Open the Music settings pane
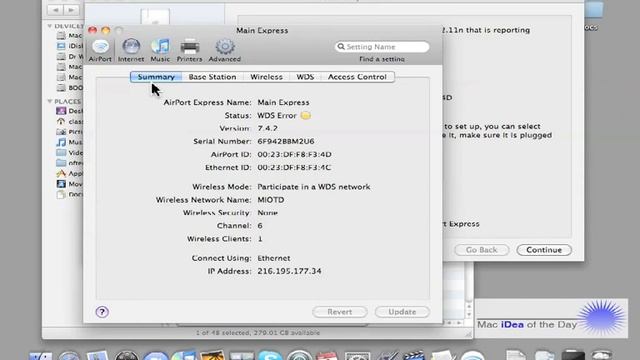The image size is (640, 360). [x=160, y=50]
